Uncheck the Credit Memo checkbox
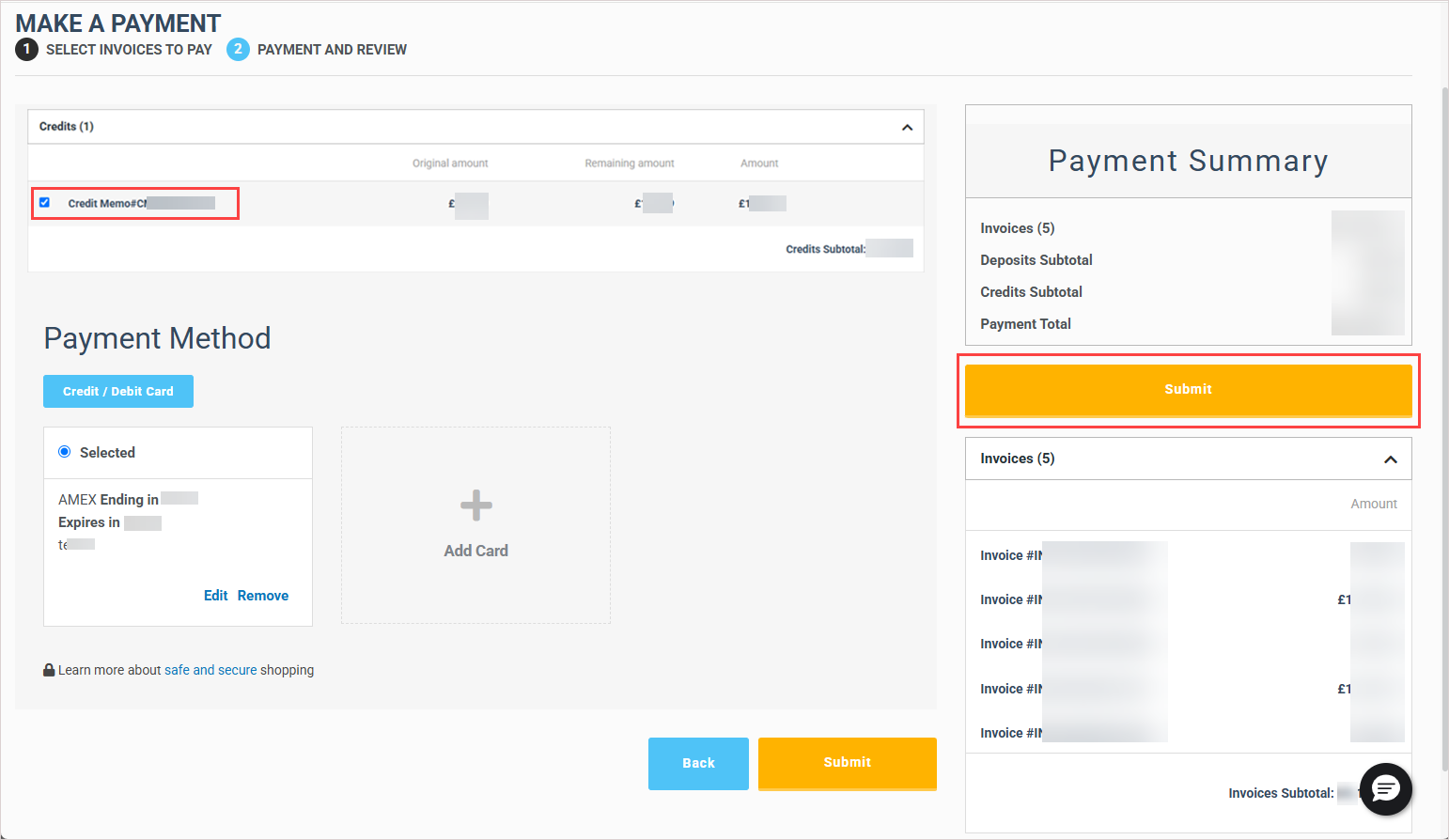This screenshot has width=1449, height=840. tap(44, 202)
